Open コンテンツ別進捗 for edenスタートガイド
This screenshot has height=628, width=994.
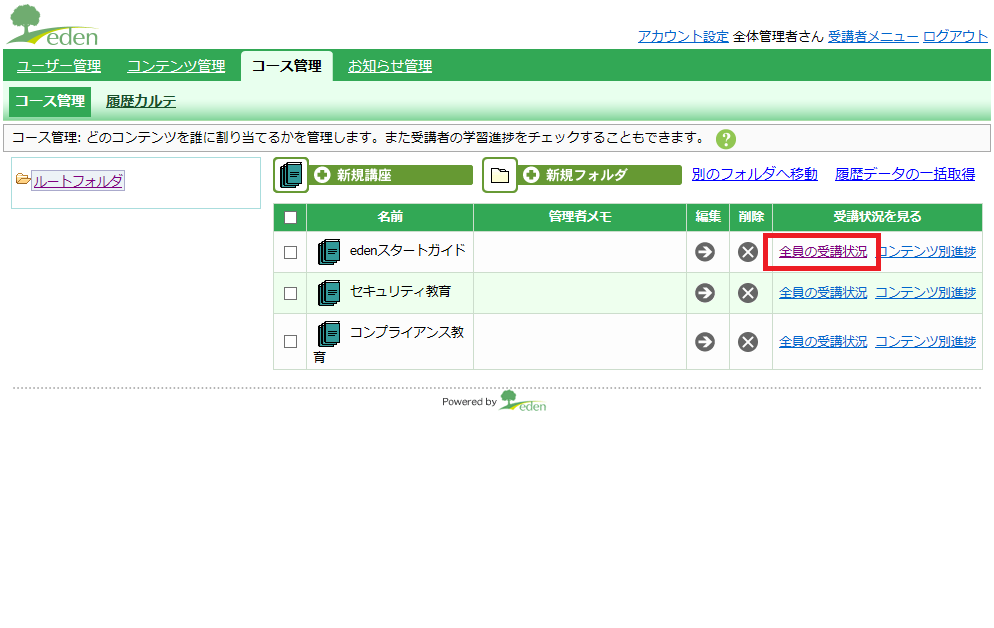coord(926,252)
